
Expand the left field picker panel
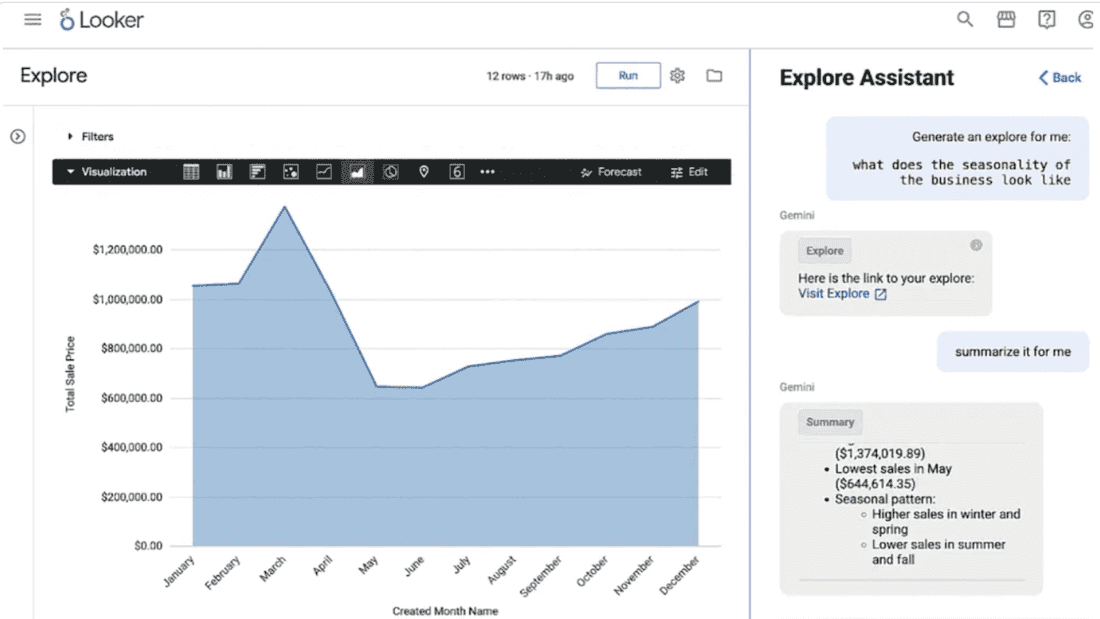[17, 137]
